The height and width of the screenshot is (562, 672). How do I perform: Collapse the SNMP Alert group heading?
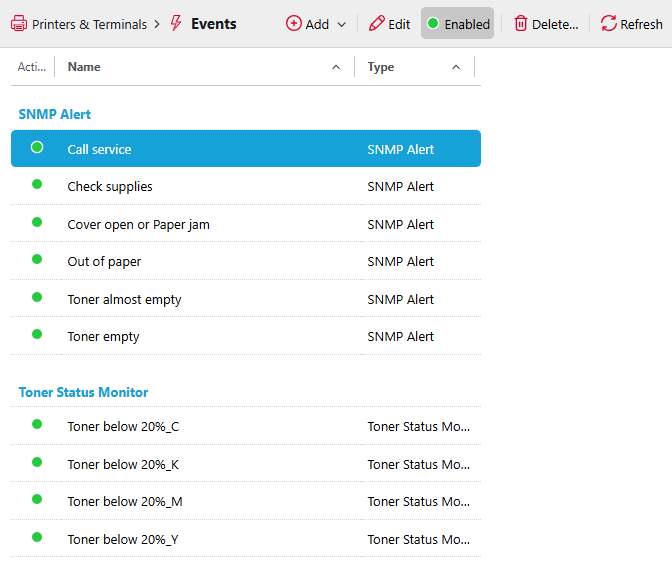click(x=54, y=114)
